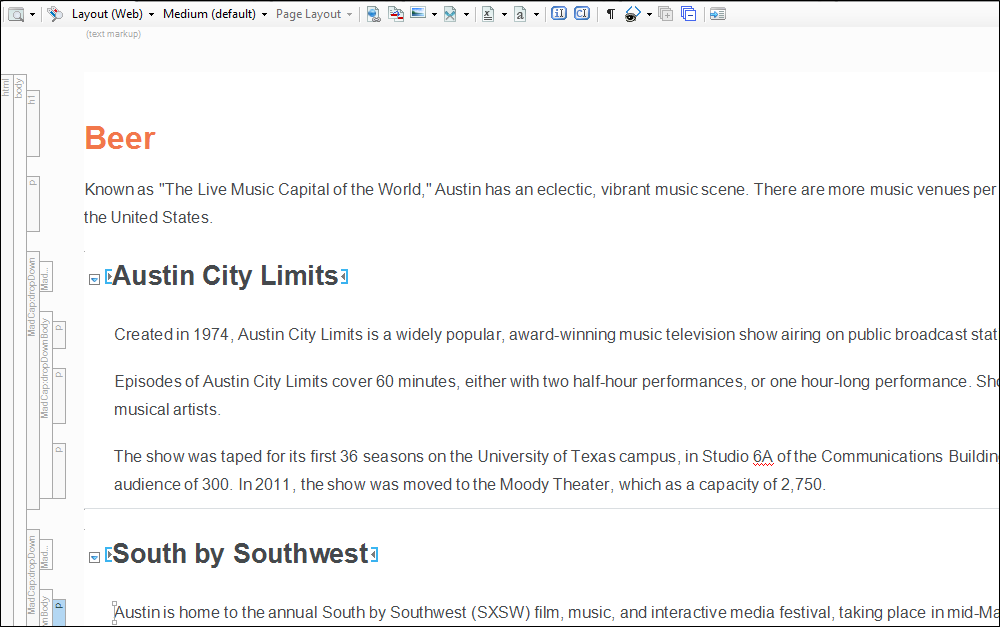1000x627 pixels.
Task: Click the '(text markup)' label
Action: [114, 34]
